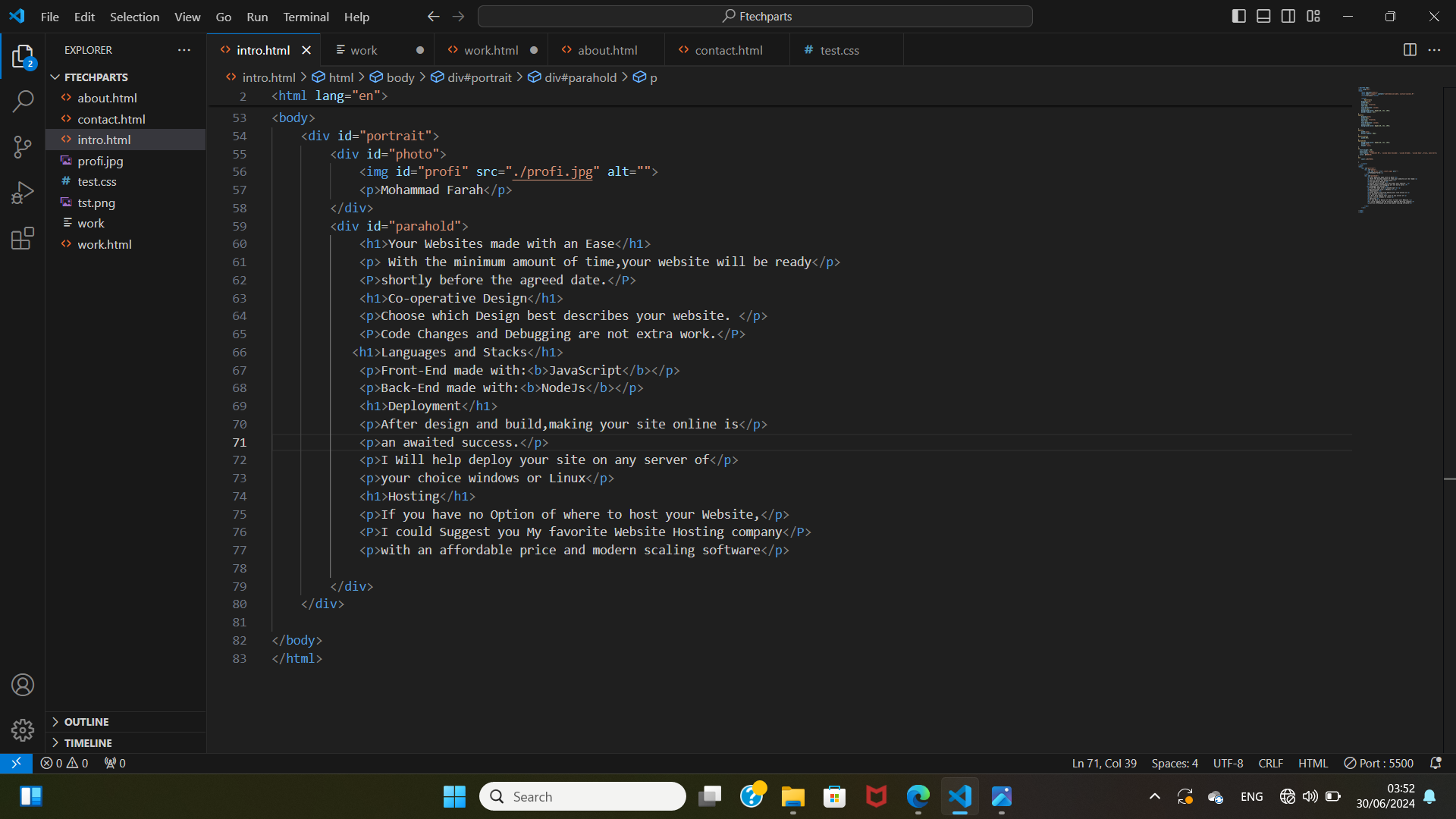Toggle the bottom panel visibility
Viewport: 1456px width, 819px height.
click(1263, 16)
